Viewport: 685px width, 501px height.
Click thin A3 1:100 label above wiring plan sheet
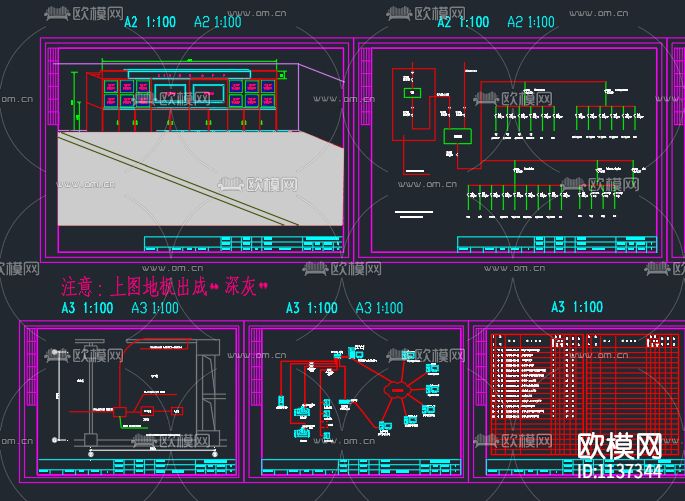coord(155,308)
